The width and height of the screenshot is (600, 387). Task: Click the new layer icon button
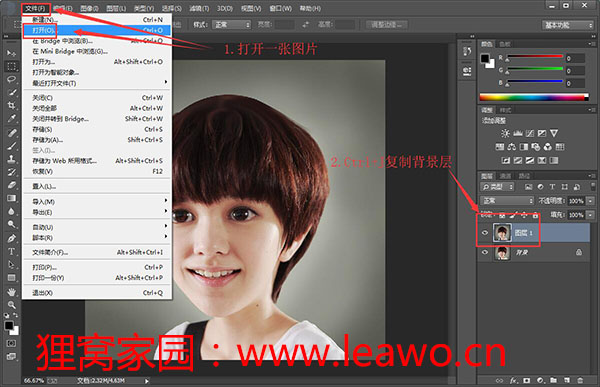tap(567, 380)
